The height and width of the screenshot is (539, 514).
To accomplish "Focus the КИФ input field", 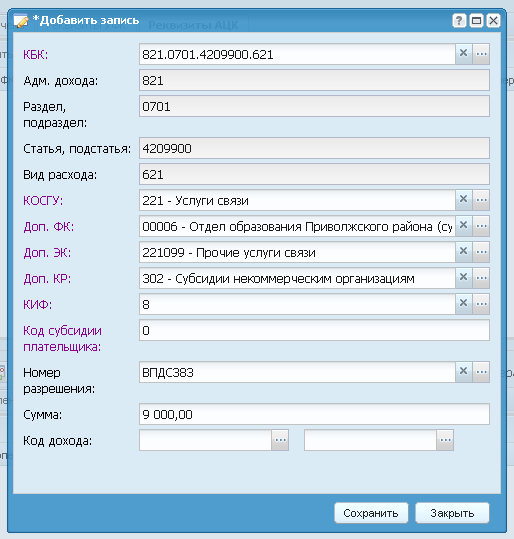I will (297, 304).
